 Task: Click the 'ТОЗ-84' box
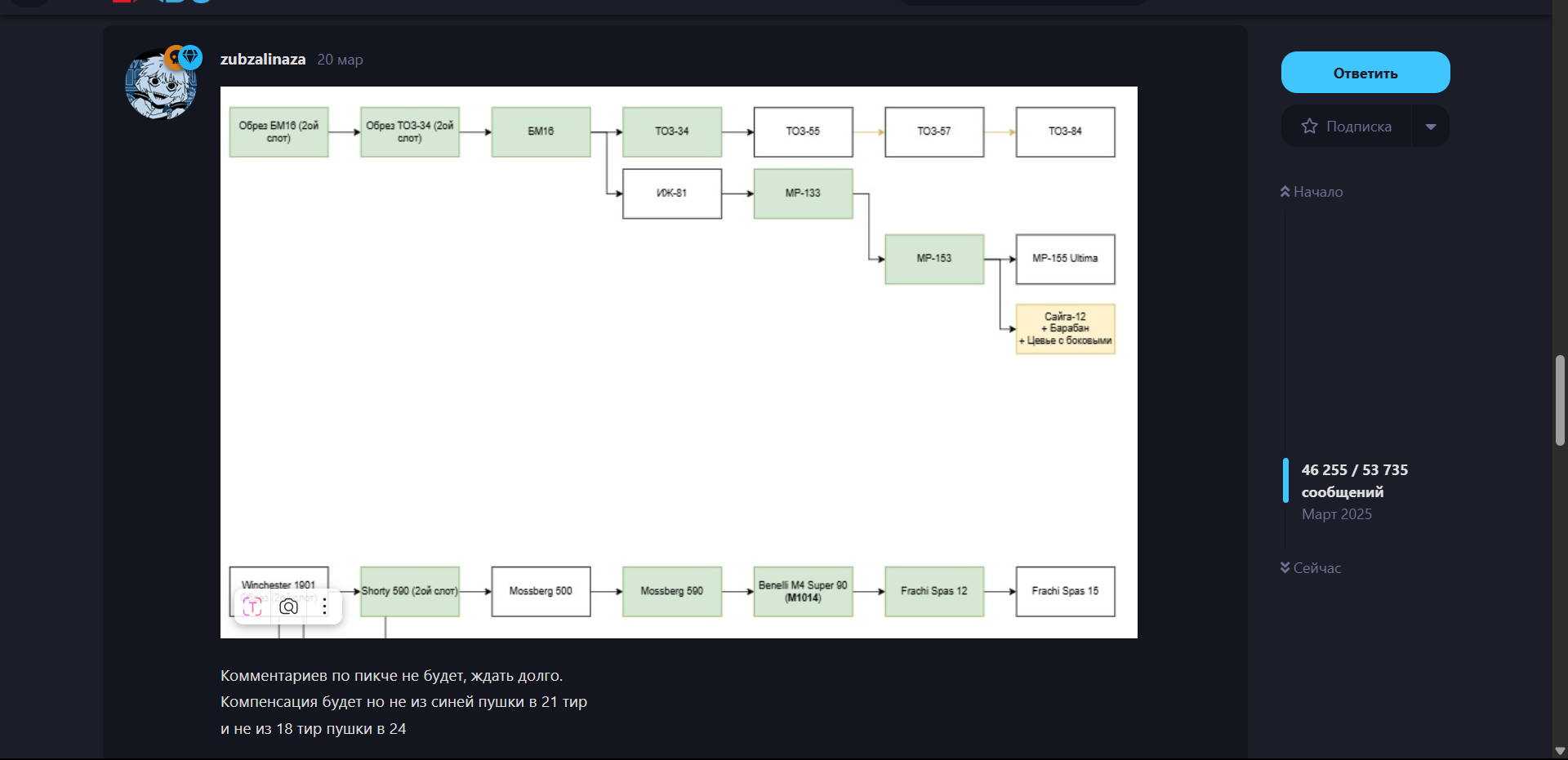(1065, 132)
